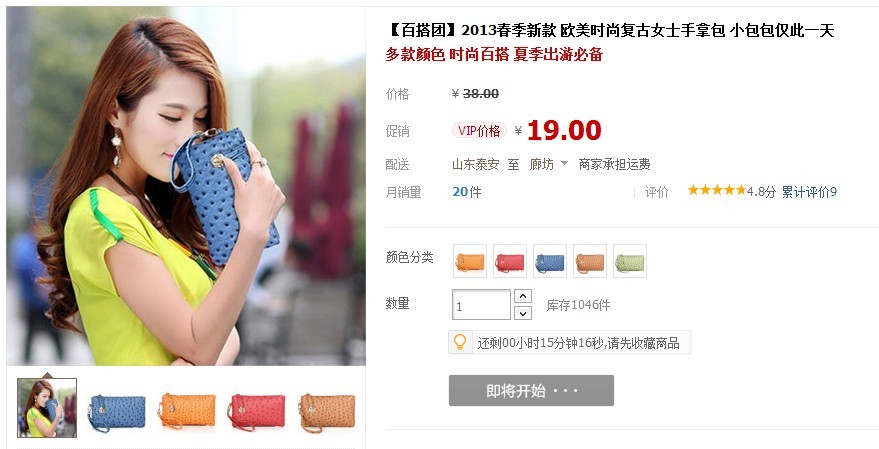Click the VIP价格 badge

[479, 131]
